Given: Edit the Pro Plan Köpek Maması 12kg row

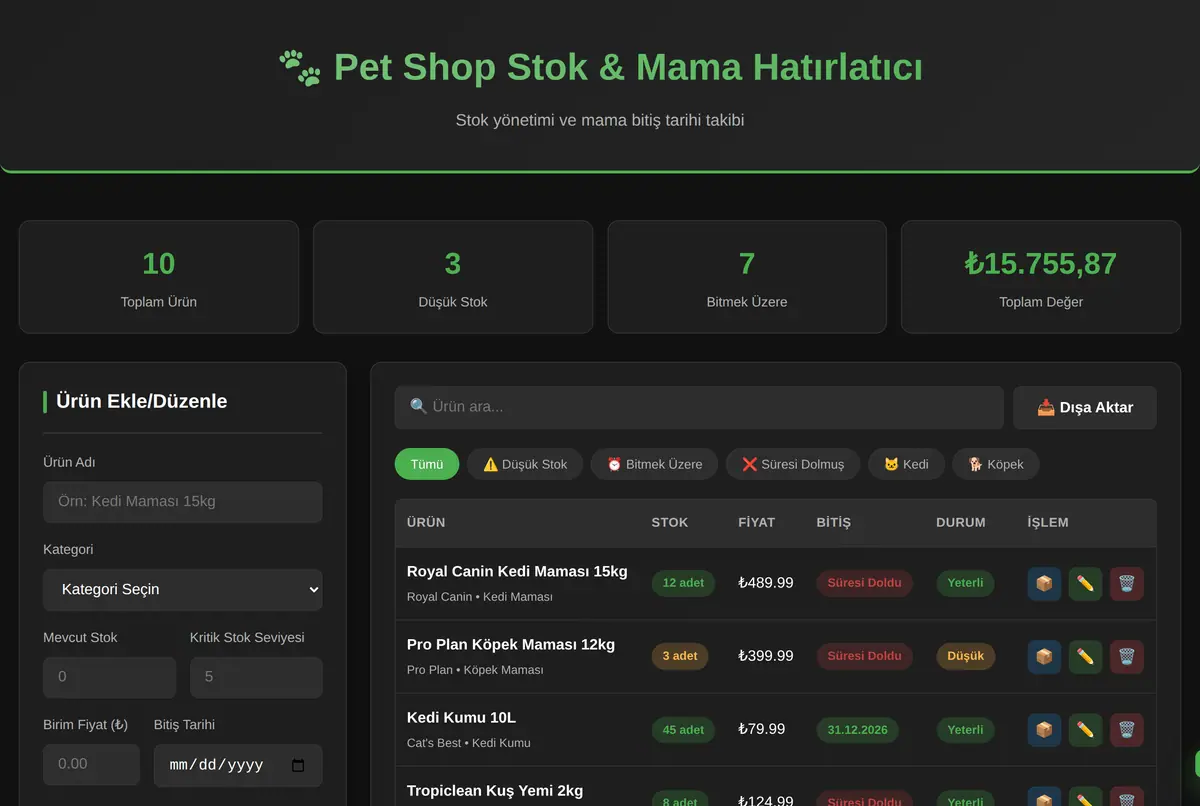Looking at the screenshot, I should pos(1085,657).
